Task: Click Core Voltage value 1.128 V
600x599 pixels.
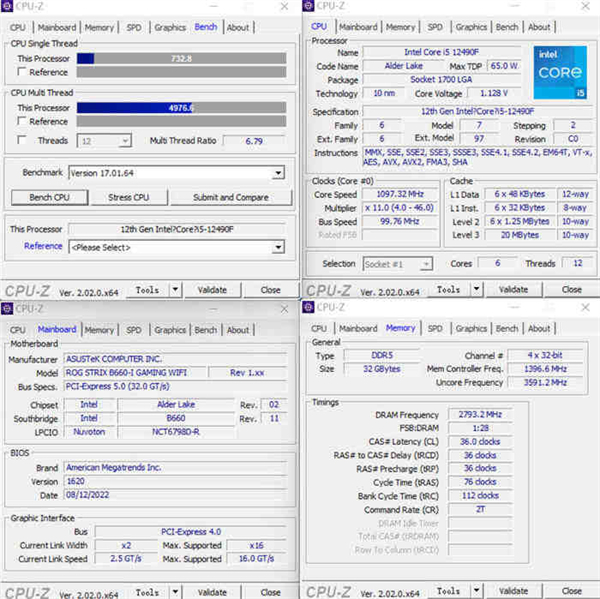Action: click(494, 93)
